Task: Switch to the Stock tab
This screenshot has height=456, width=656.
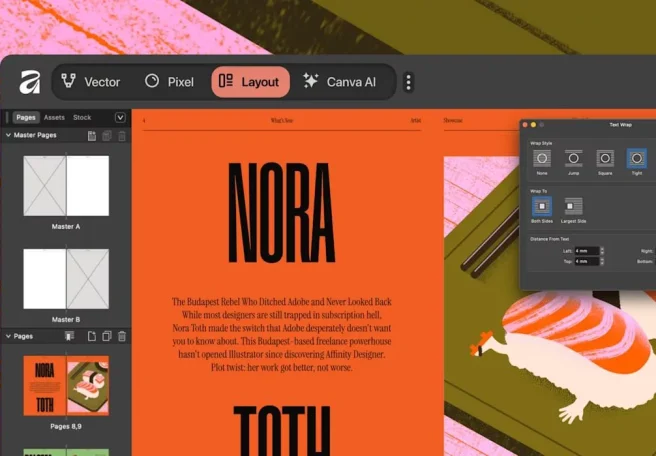Action: pyautogui.click(x=82, y=118)
